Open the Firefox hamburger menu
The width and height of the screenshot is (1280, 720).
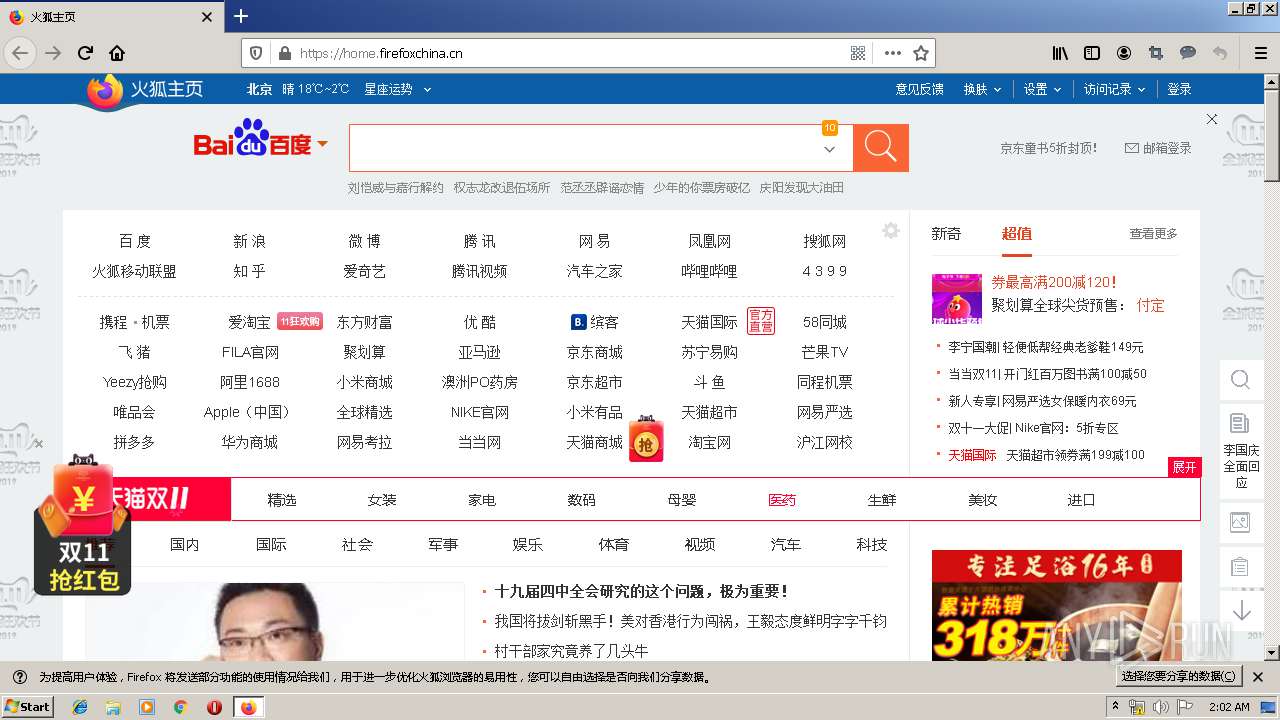pyautogui.click(x=1260, y=53)
